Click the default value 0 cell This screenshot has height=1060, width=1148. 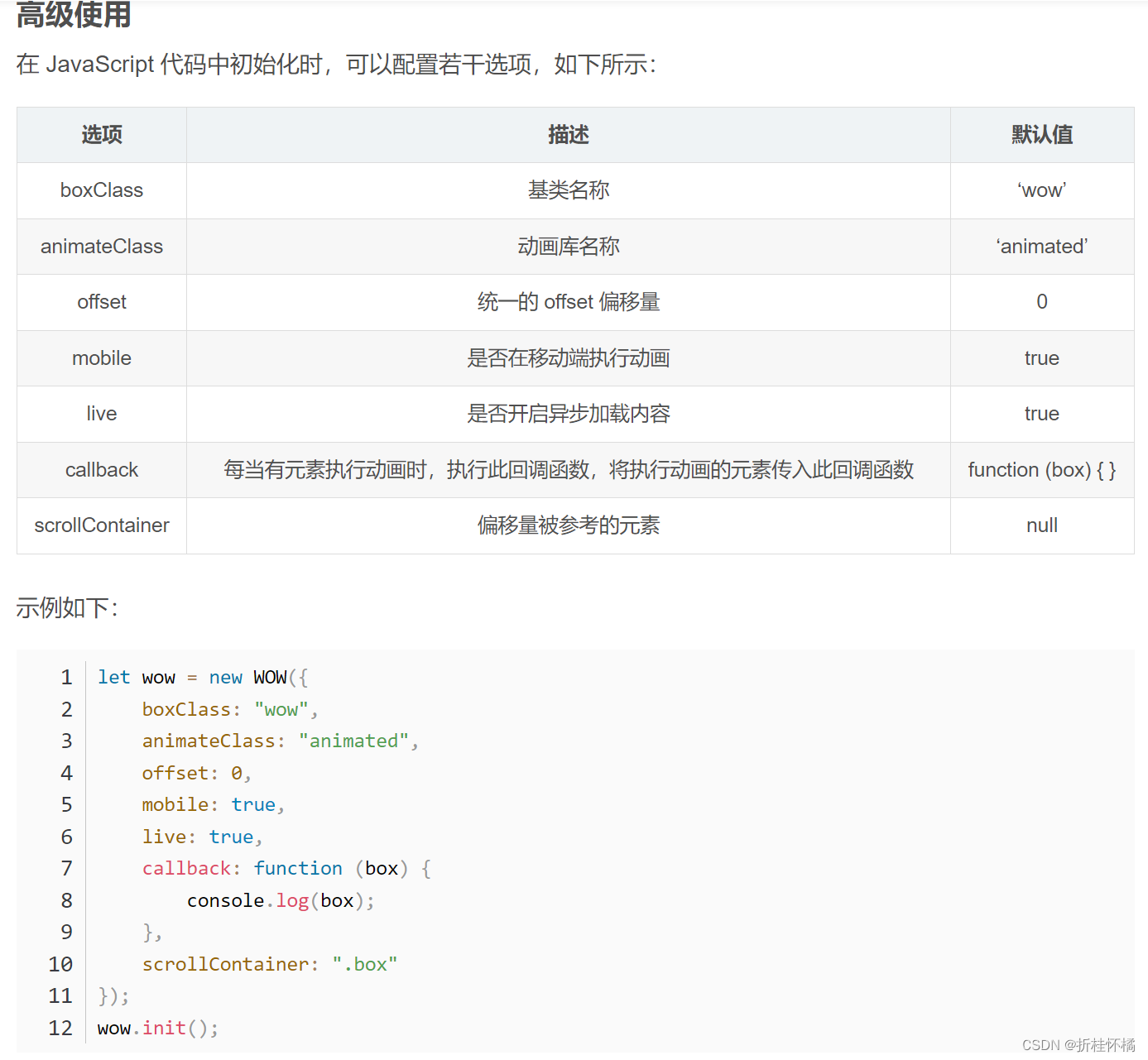click(1042, 302)
